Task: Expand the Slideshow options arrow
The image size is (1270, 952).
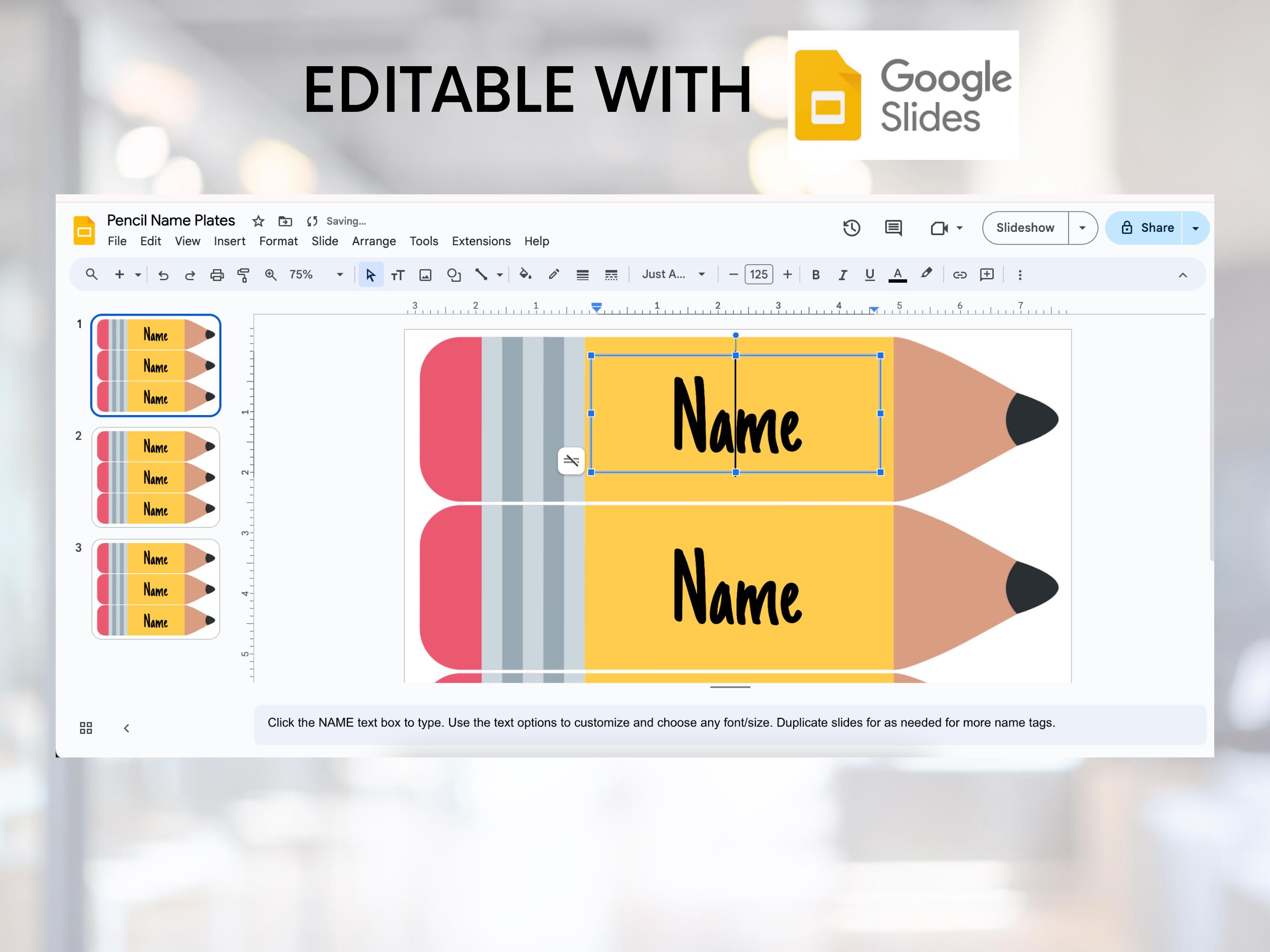Action: tap(1083, 228)
